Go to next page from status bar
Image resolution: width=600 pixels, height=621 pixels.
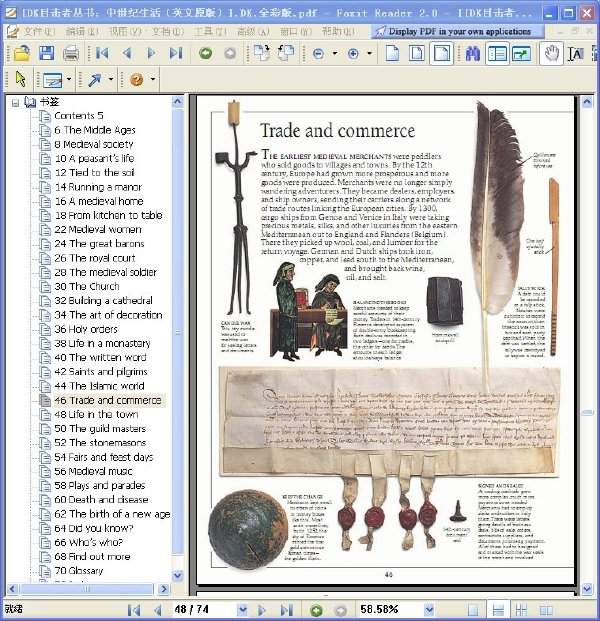pyautogui.click(x=261, y=610)
